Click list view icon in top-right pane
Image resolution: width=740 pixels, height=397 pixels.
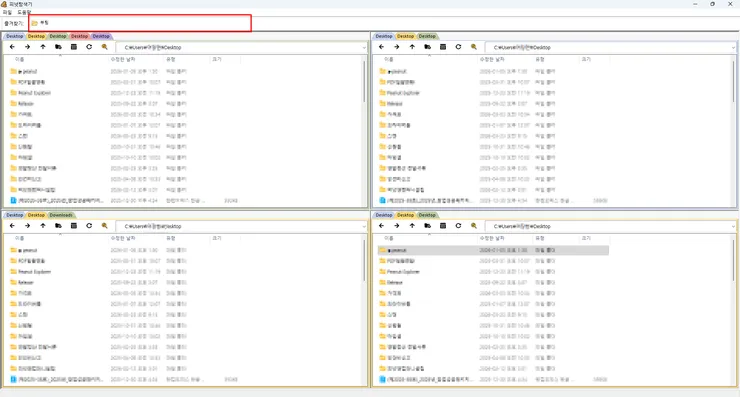tap(443, 47)
